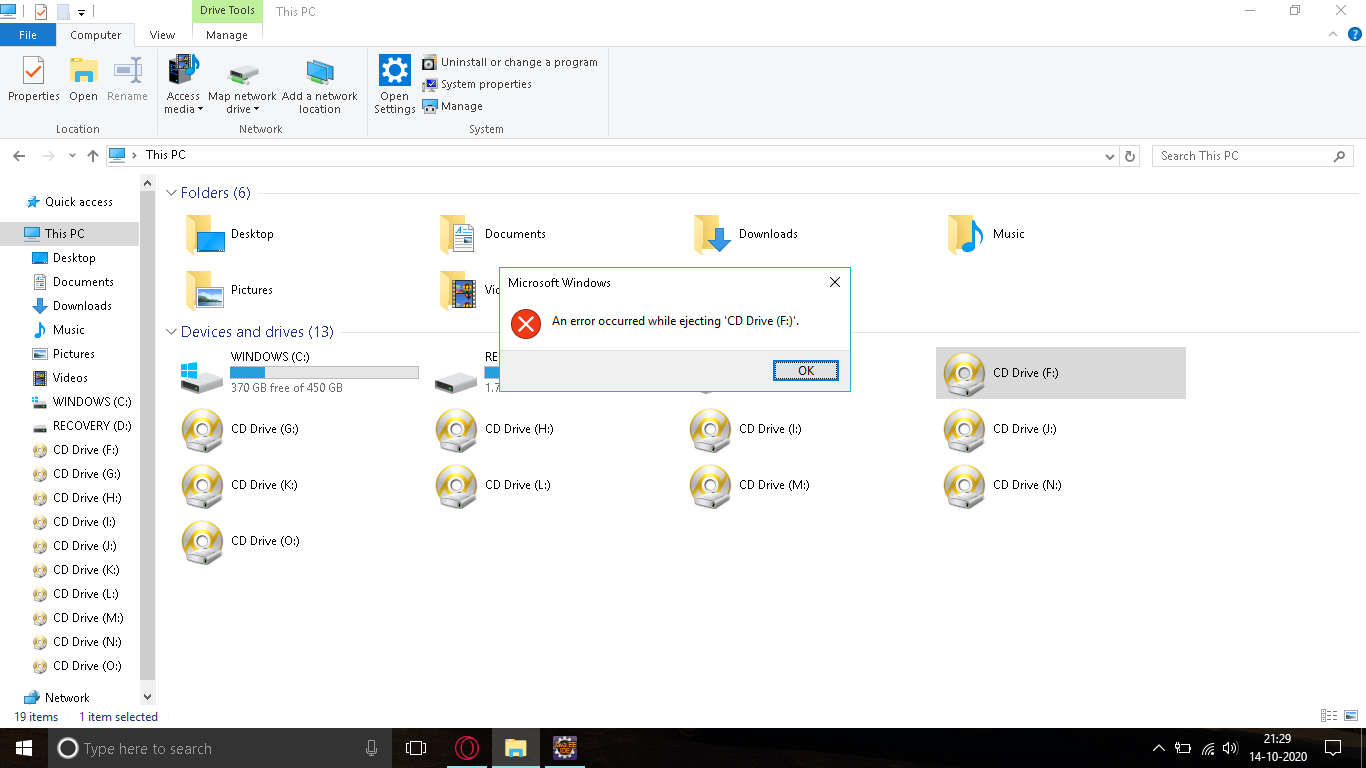The height and width of the screenshot is (768, 1366).
Task: Open Settings from the ribbon
Action: point(395,85)
